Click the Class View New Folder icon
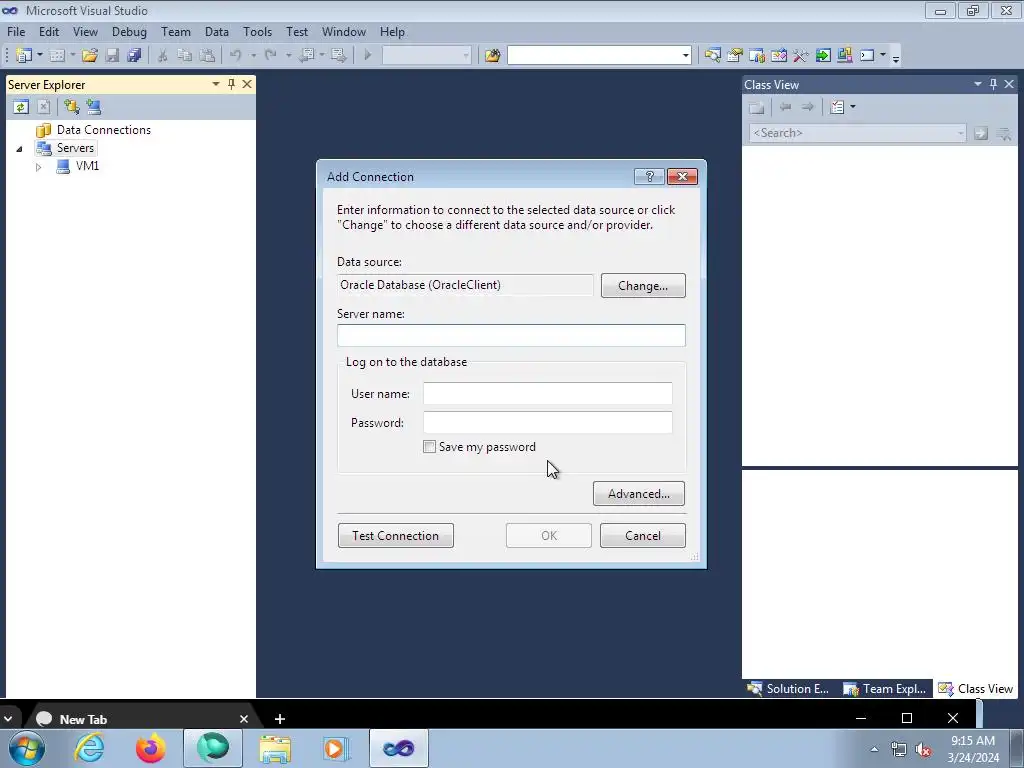Image resolution: width=1024 pixels, height=768 pixels. pyautogui.click(x=757, y=107)
